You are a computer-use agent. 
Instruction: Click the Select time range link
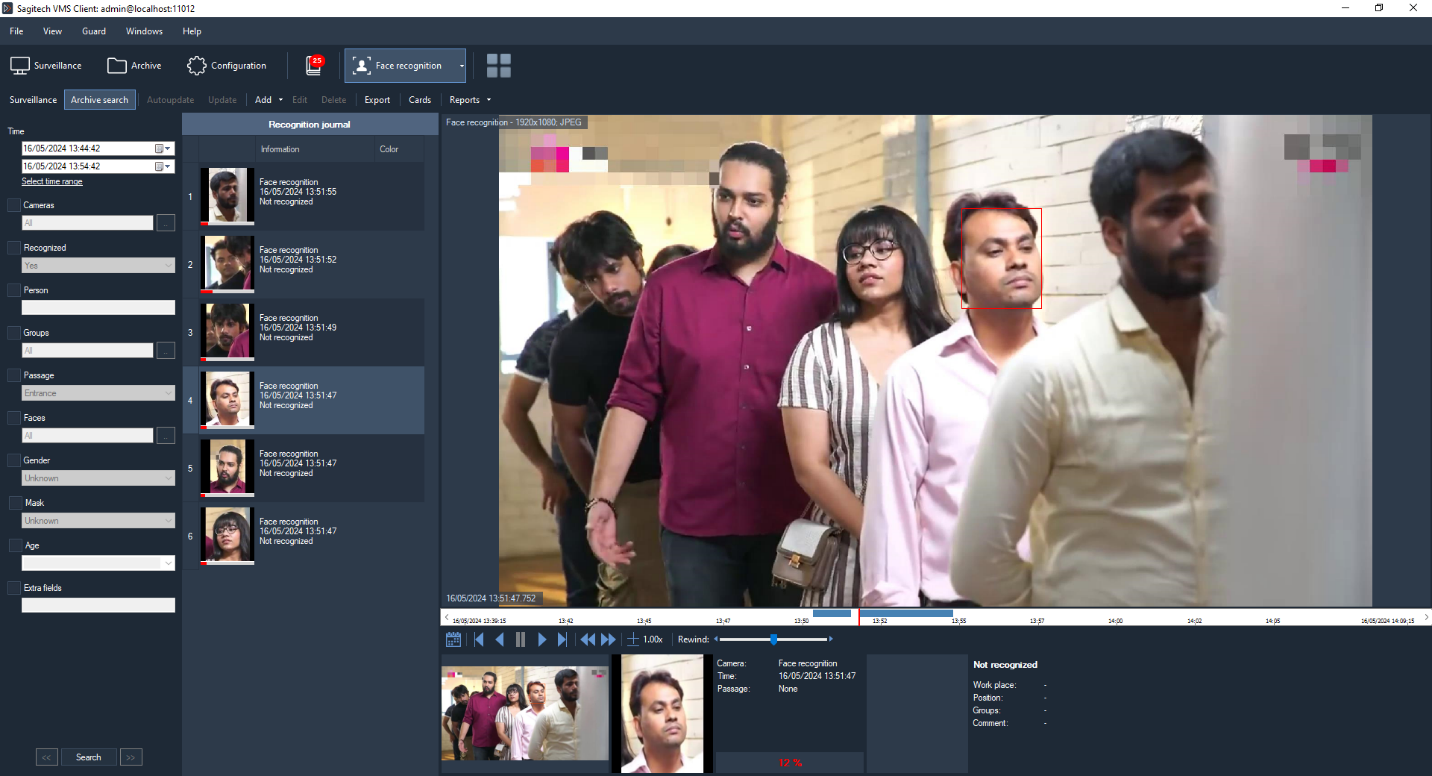tap(52, 181)
